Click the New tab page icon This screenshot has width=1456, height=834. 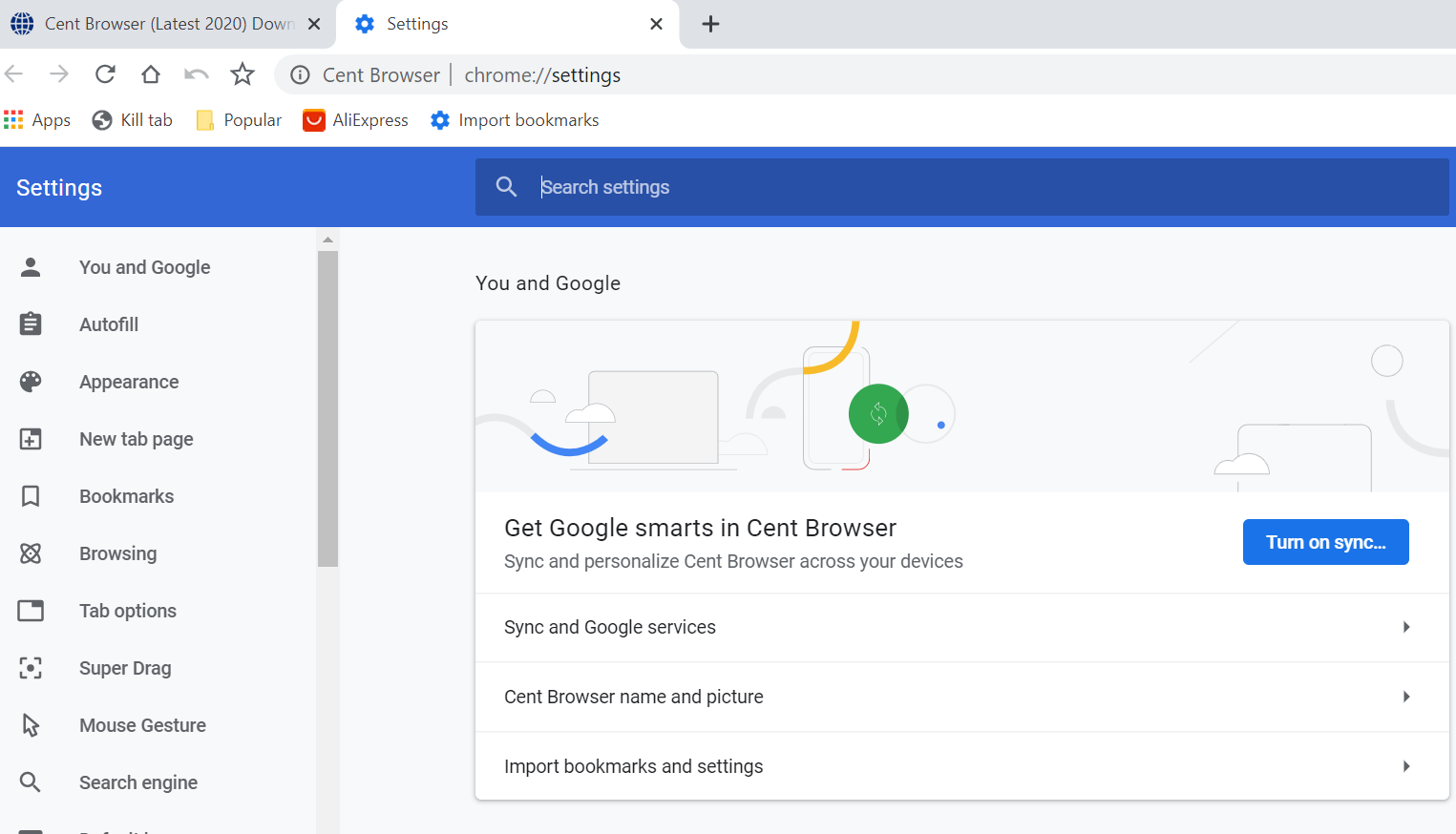pos(31,439)
